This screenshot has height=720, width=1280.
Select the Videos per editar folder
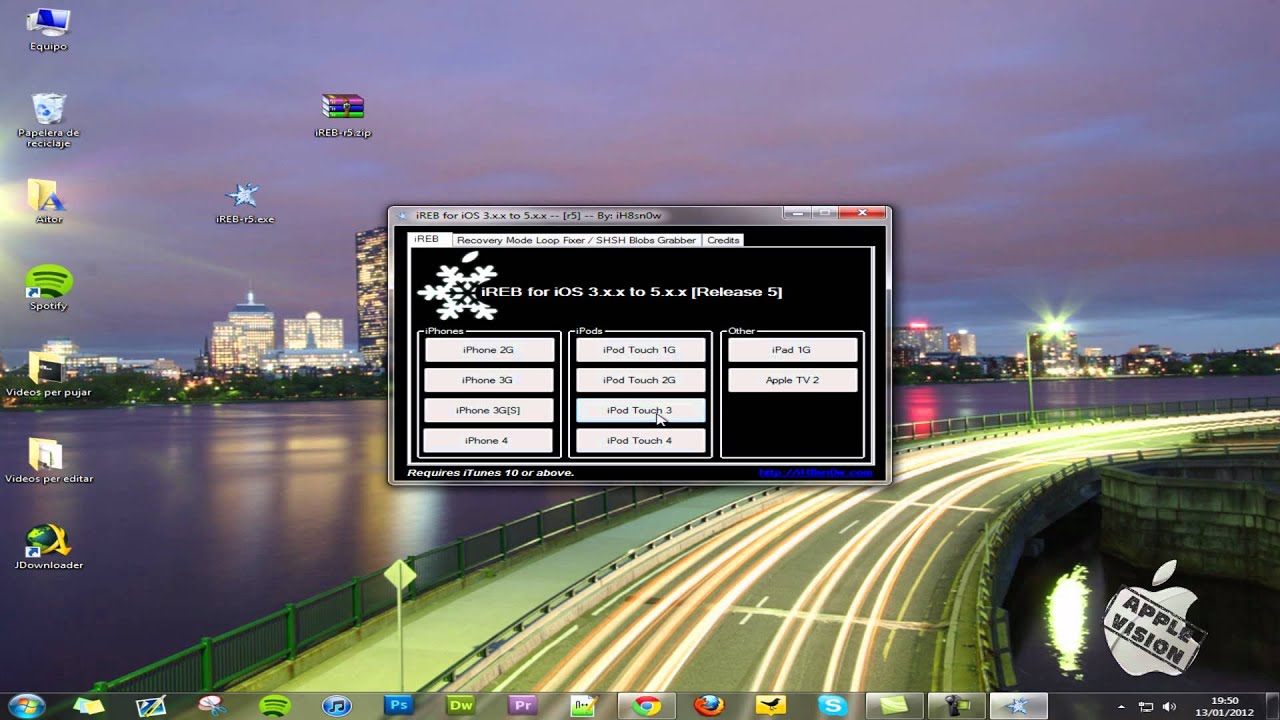pos(48,461)
